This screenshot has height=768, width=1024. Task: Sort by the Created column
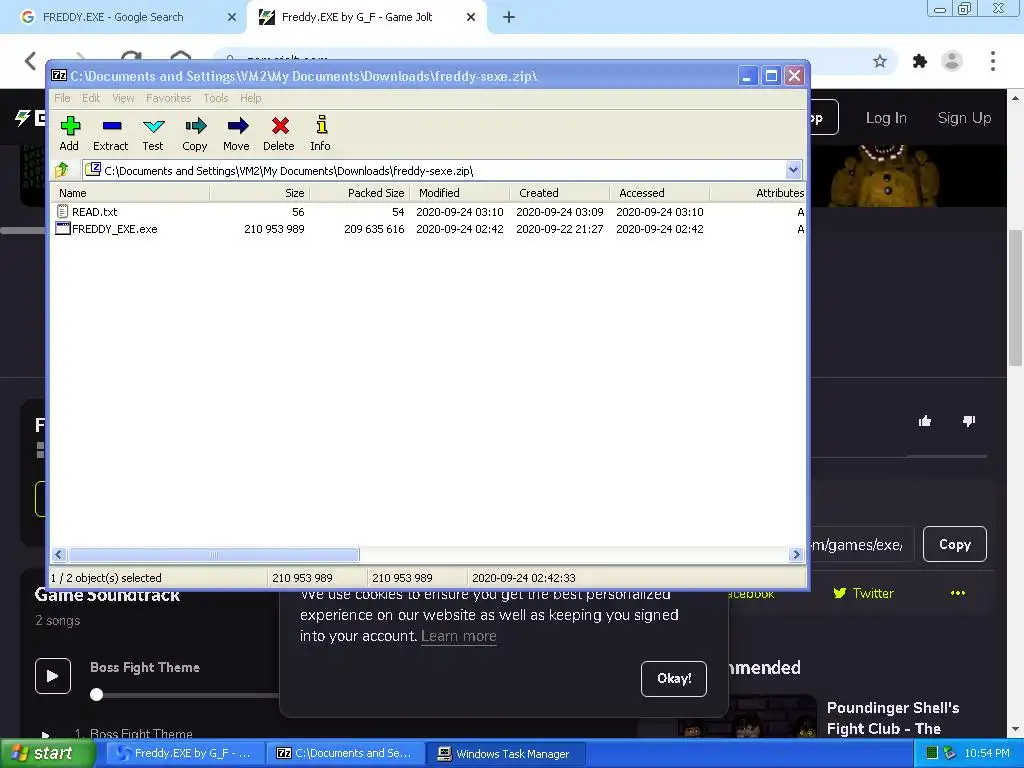(560, 193)
